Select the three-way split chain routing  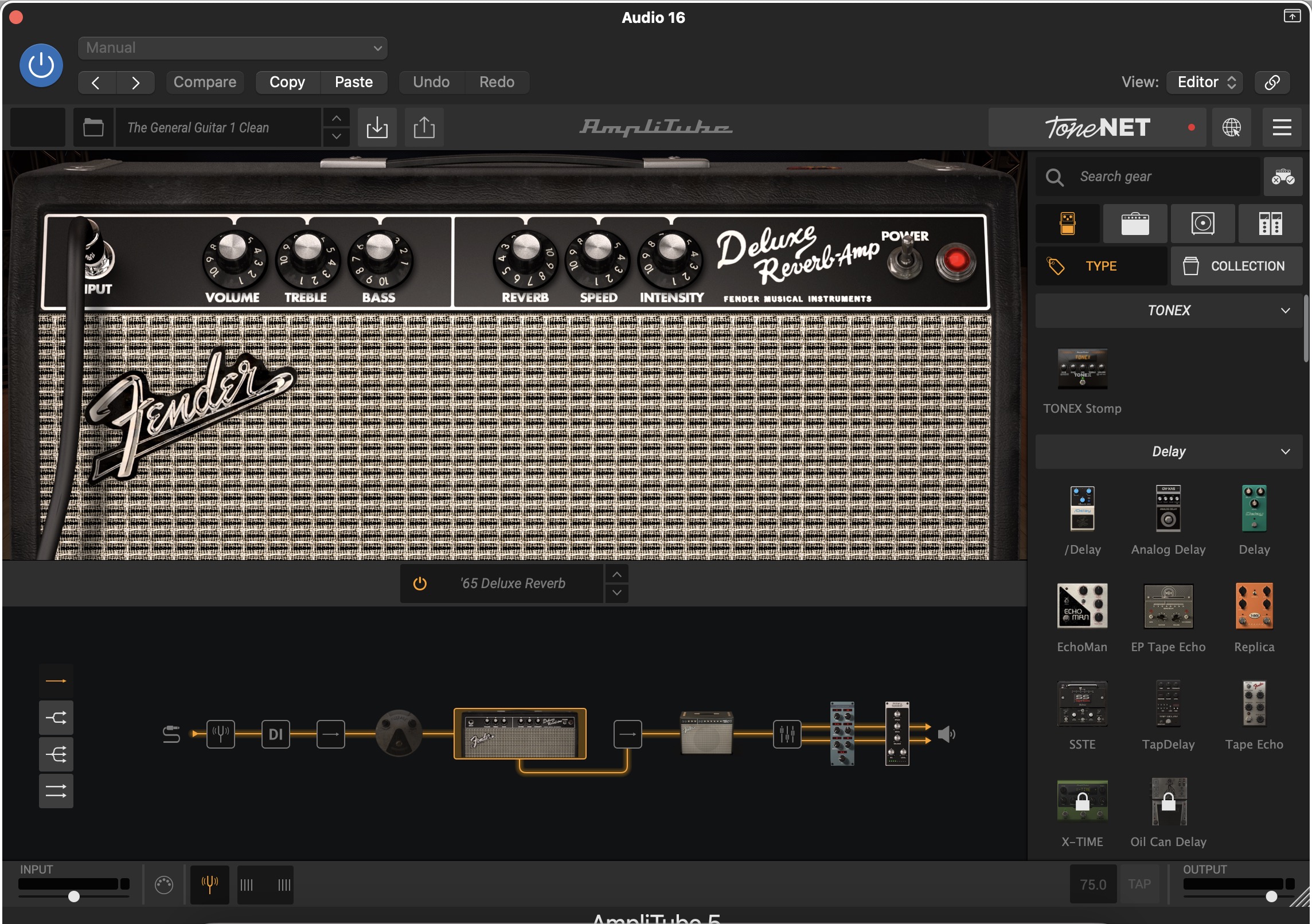click(56, 754)
